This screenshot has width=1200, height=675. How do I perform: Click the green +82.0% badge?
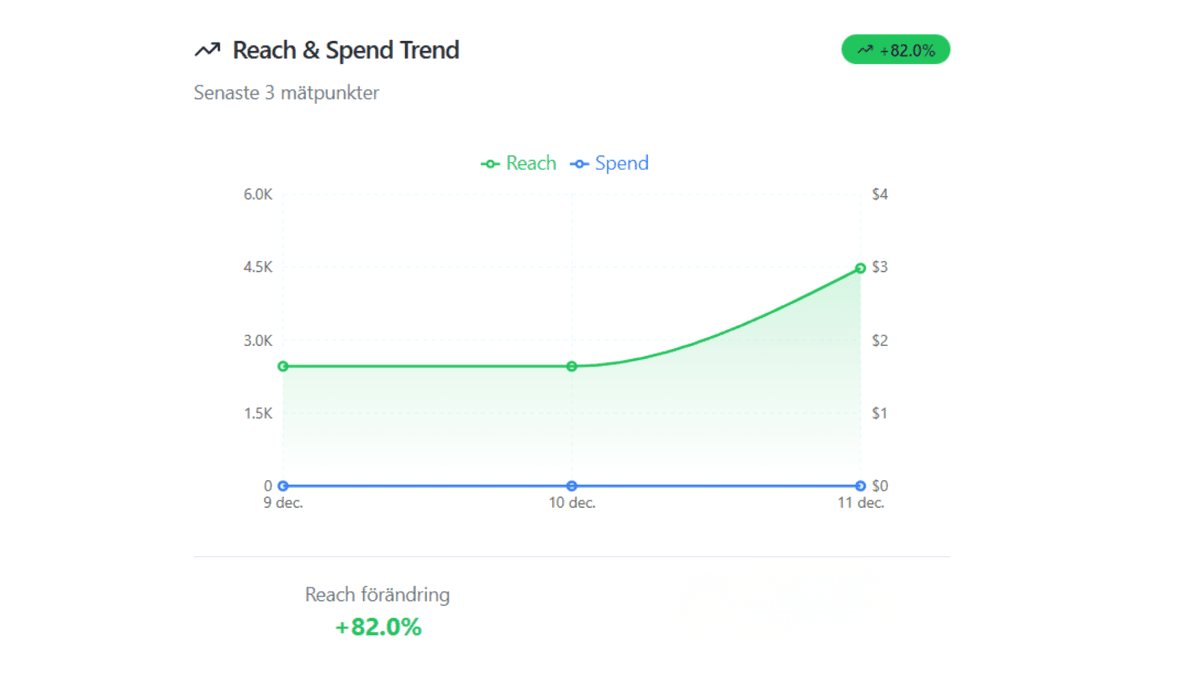[x=896, y=49]
